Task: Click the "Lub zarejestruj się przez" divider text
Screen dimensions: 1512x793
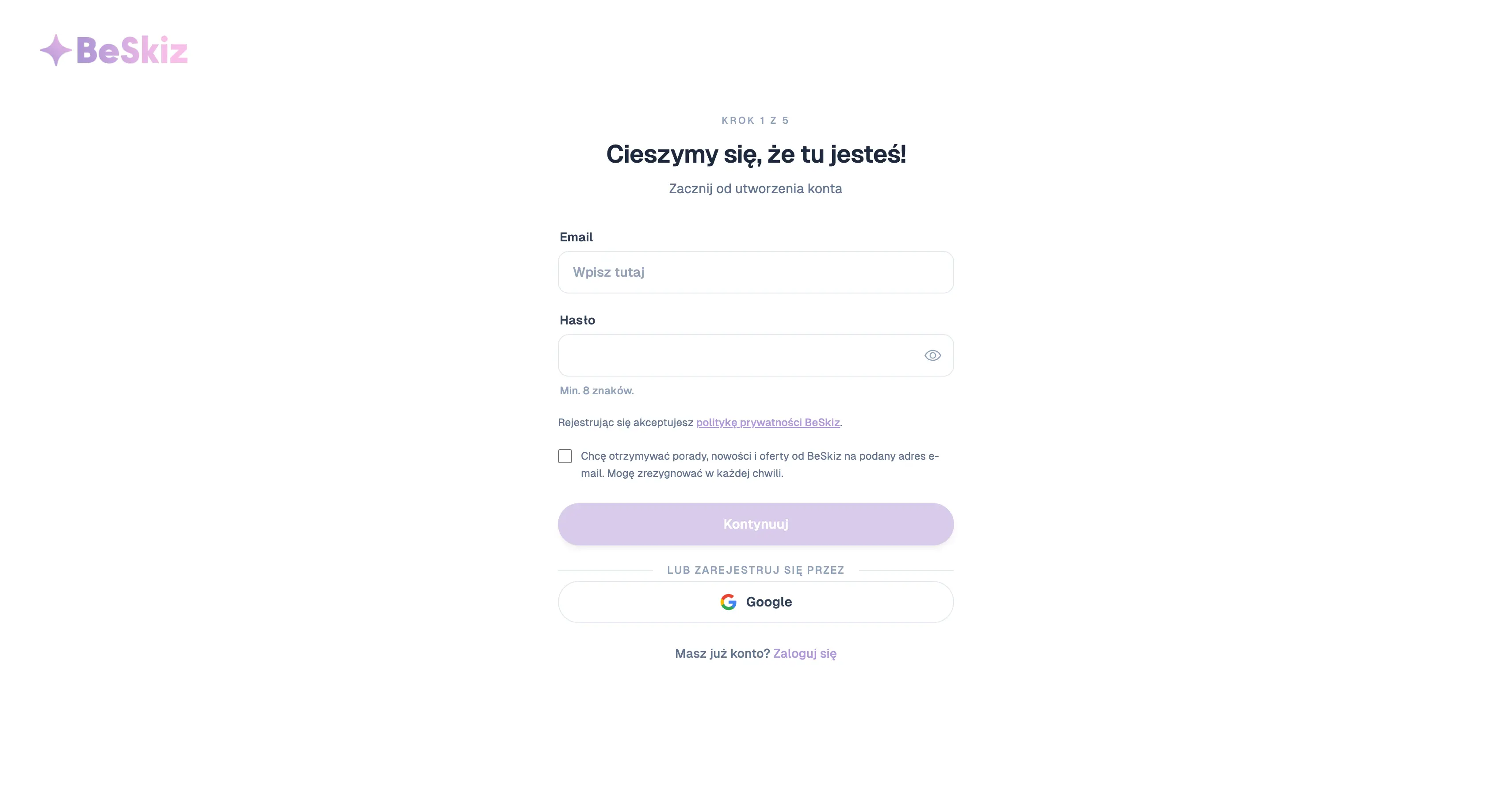Action: [755, 570]
